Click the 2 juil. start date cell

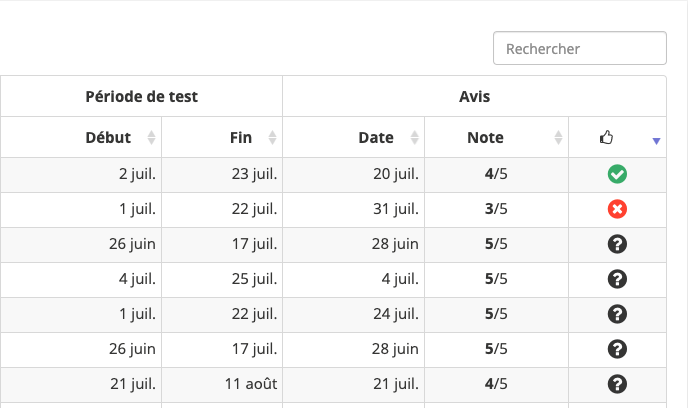pyautogui.click(x=137, y=174)
